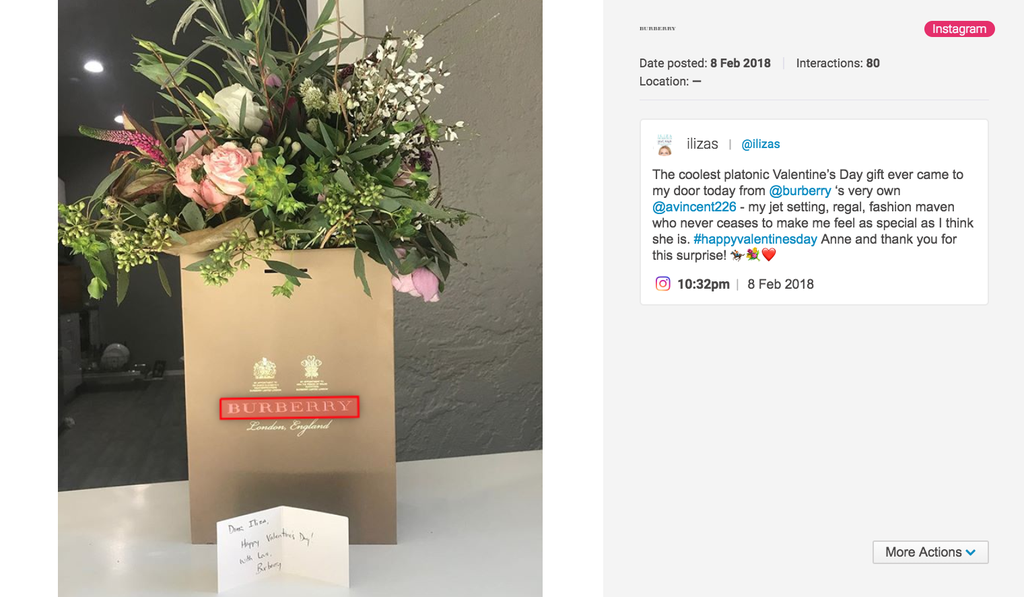Click the bouquet emoji in caption
This screenshot has width=1024, height=597.
(753, 255)
